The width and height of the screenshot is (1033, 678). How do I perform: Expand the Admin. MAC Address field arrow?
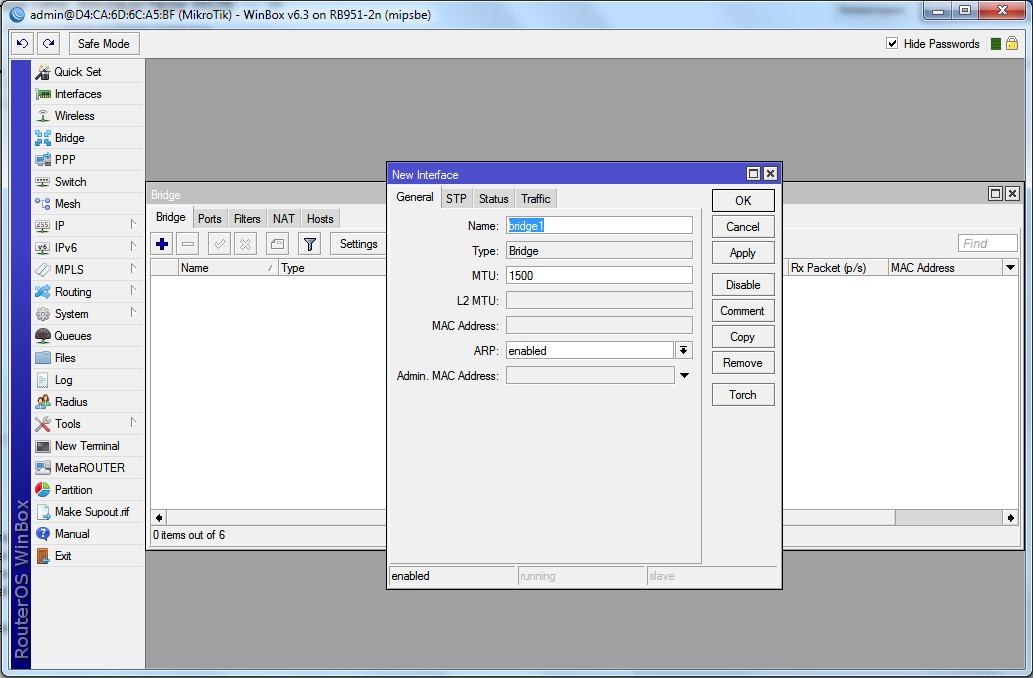point(684,376)
